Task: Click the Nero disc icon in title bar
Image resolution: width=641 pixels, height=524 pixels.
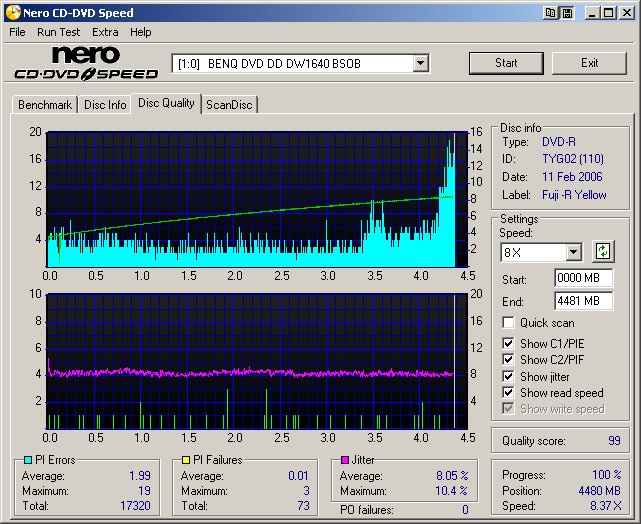Action: pos(13,13)
